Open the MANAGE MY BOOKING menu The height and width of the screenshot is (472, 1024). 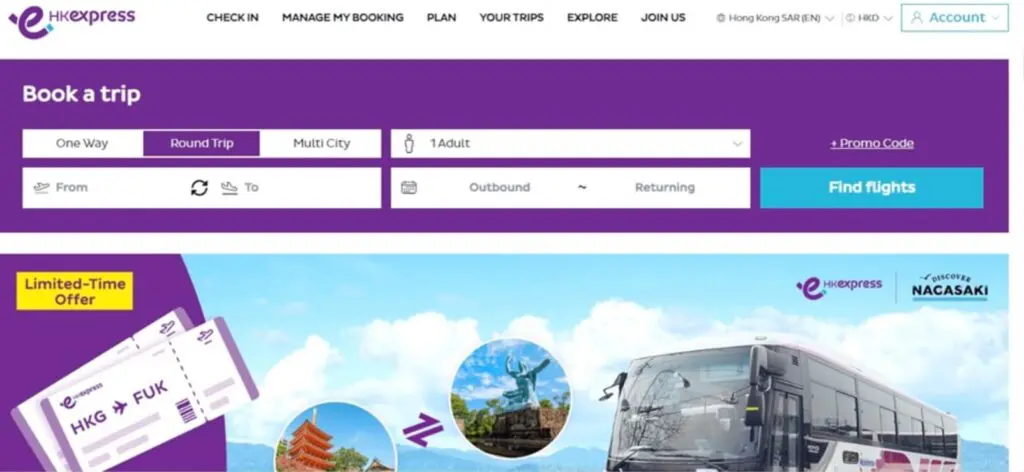(343, 18)
